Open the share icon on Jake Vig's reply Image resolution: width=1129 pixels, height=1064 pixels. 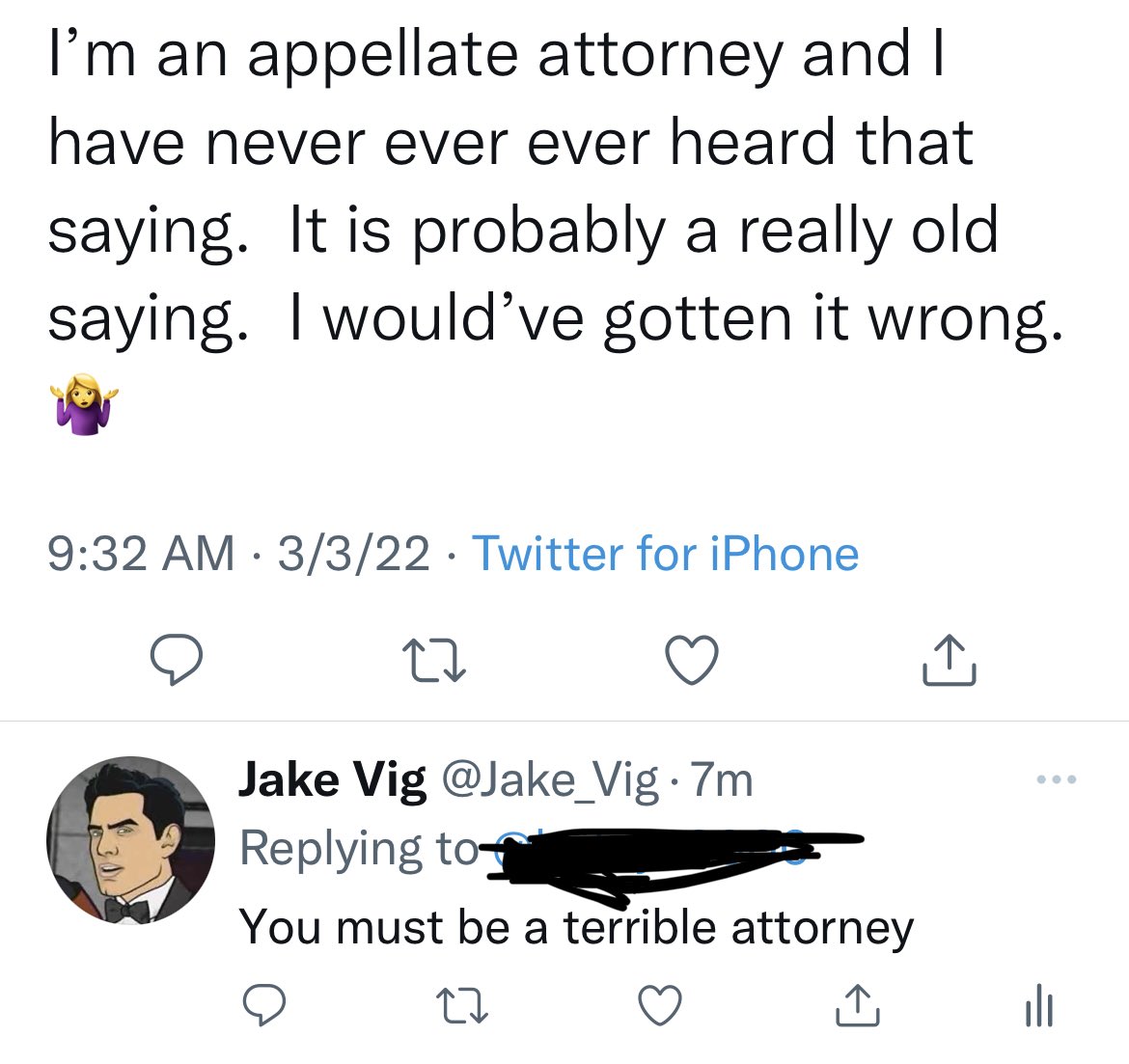coord(857,1008)
